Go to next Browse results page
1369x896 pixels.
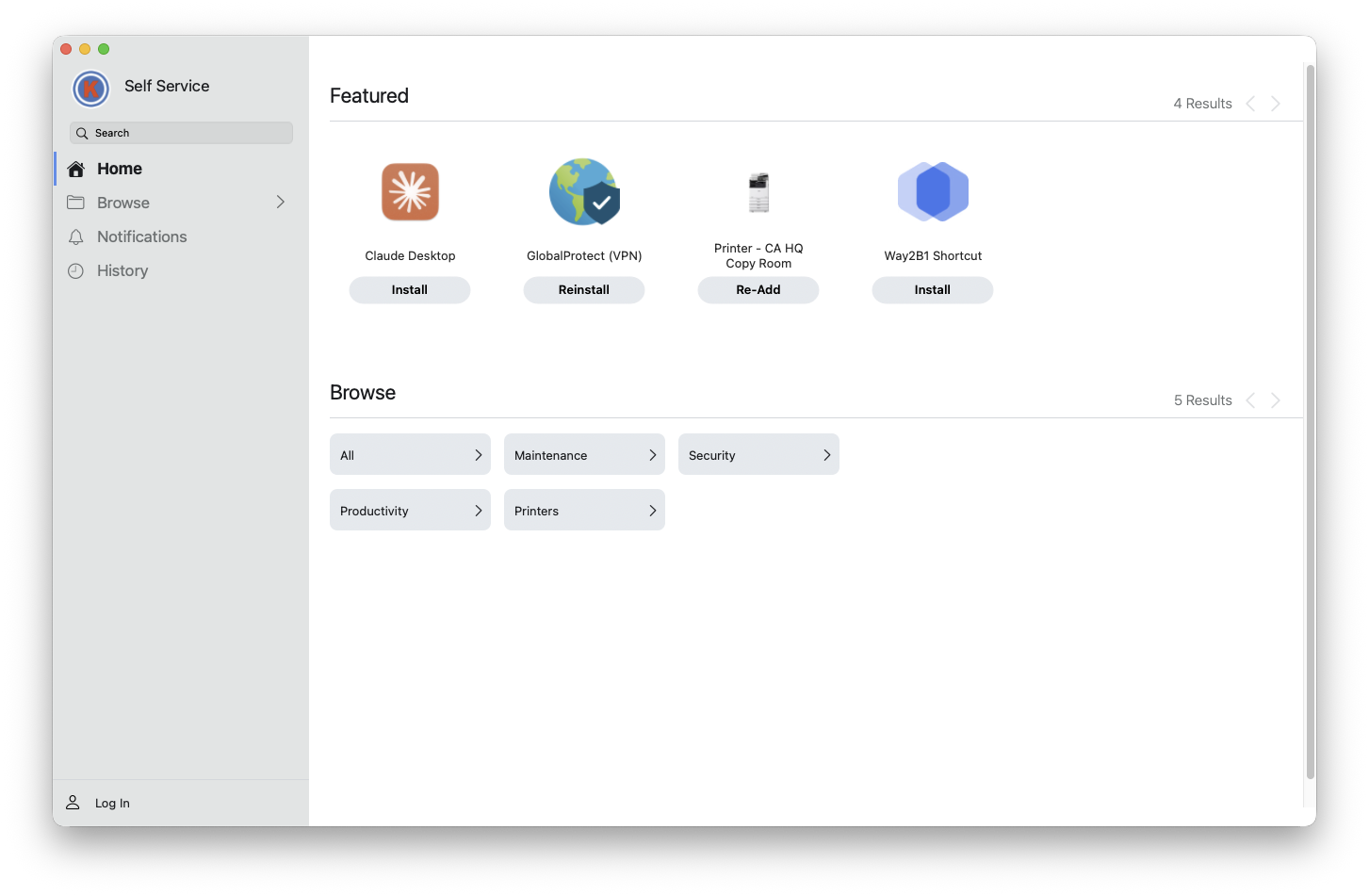[1276, 400]
